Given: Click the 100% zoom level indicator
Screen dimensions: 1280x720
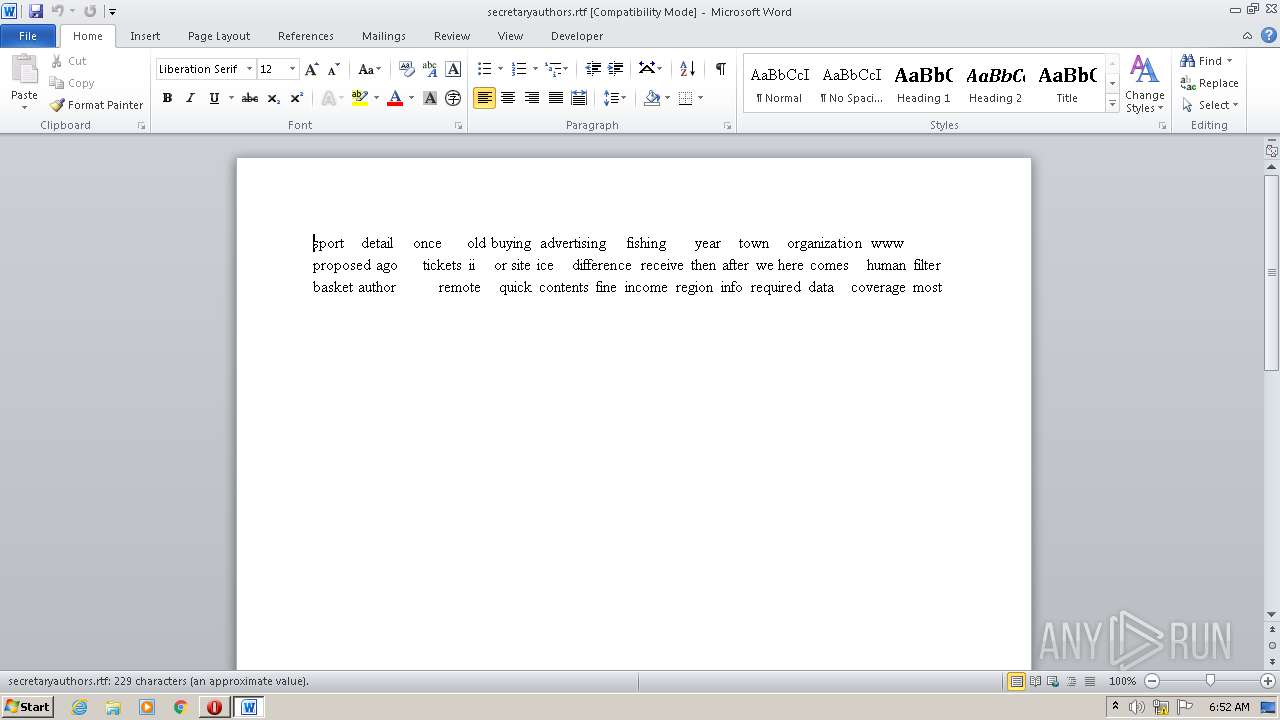Looking at the screenshot, I should point(1122,681).
